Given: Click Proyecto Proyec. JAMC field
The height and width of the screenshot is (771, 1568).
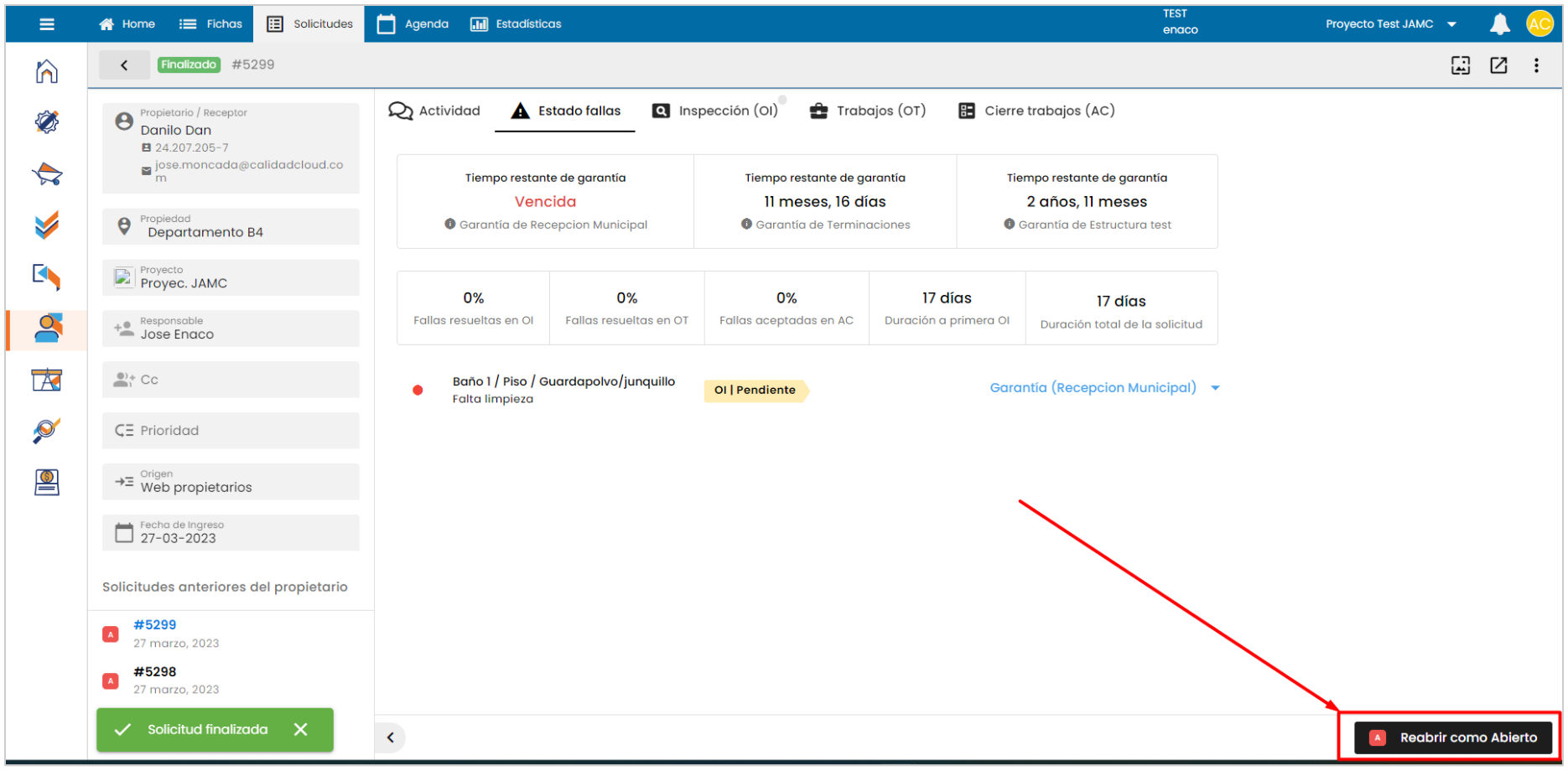Looking at the screenshot, I should [x=231, y=277].
